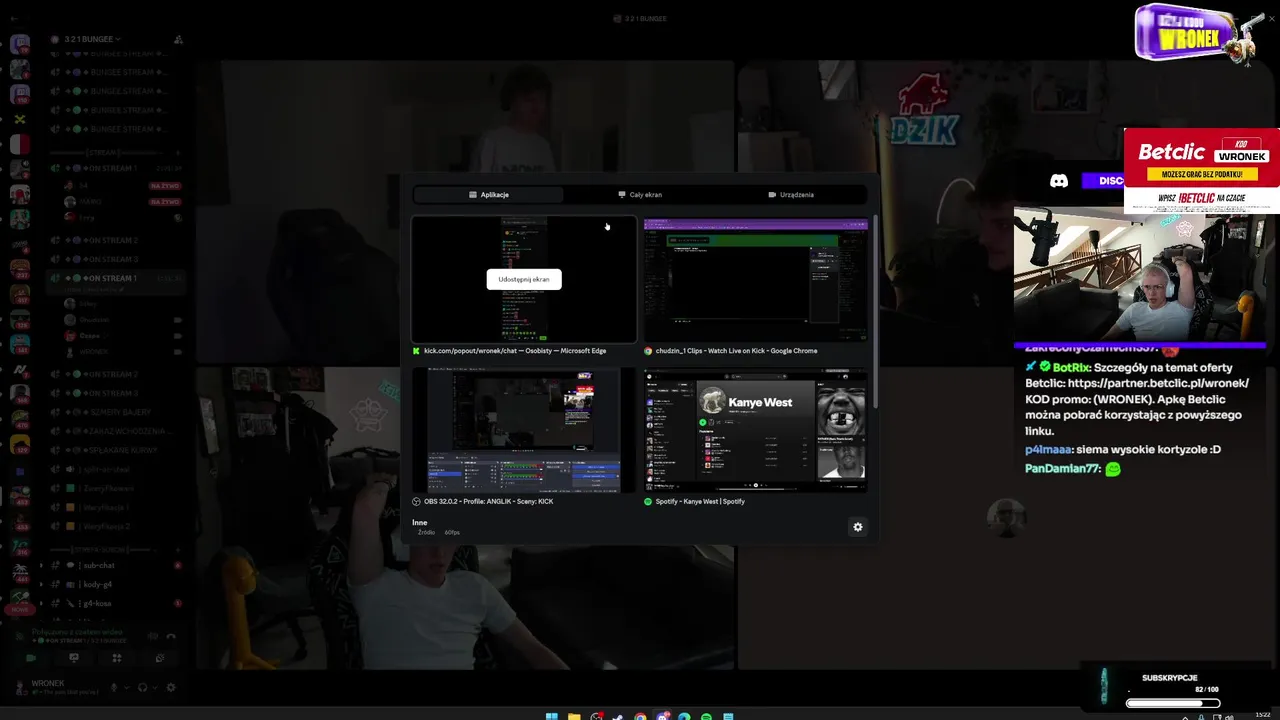Click the Subskrypcje 82/100 progress bar
Viewport: 1280px width, 720px height.
(1173, 703)
